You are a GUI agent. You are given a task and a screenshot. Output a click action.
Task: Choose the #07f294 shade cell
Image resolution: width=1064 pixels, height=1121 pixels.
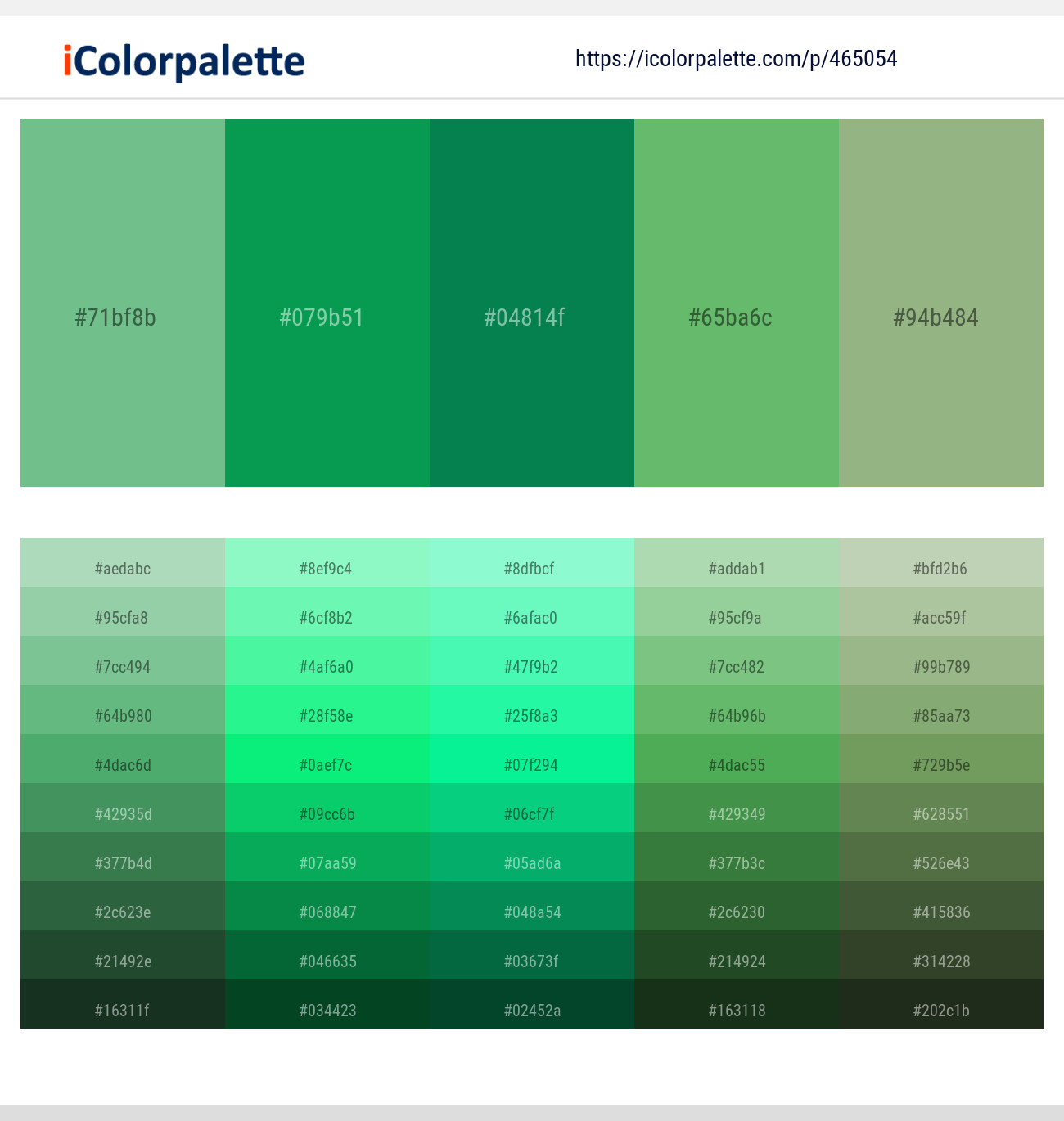pos(532,759)
